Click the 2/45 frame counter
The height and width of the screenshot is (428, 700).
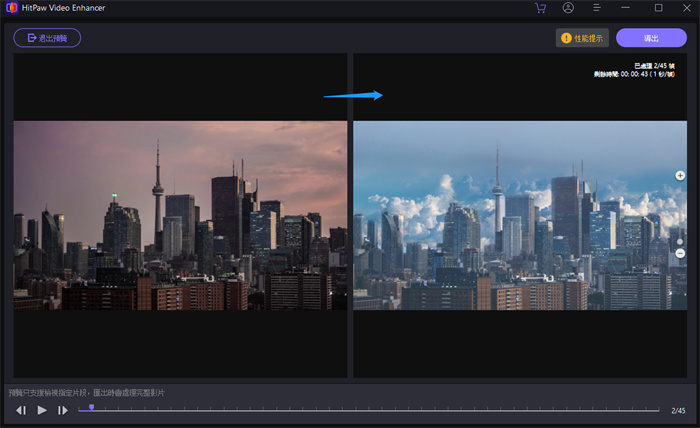[x=678, y=410]
